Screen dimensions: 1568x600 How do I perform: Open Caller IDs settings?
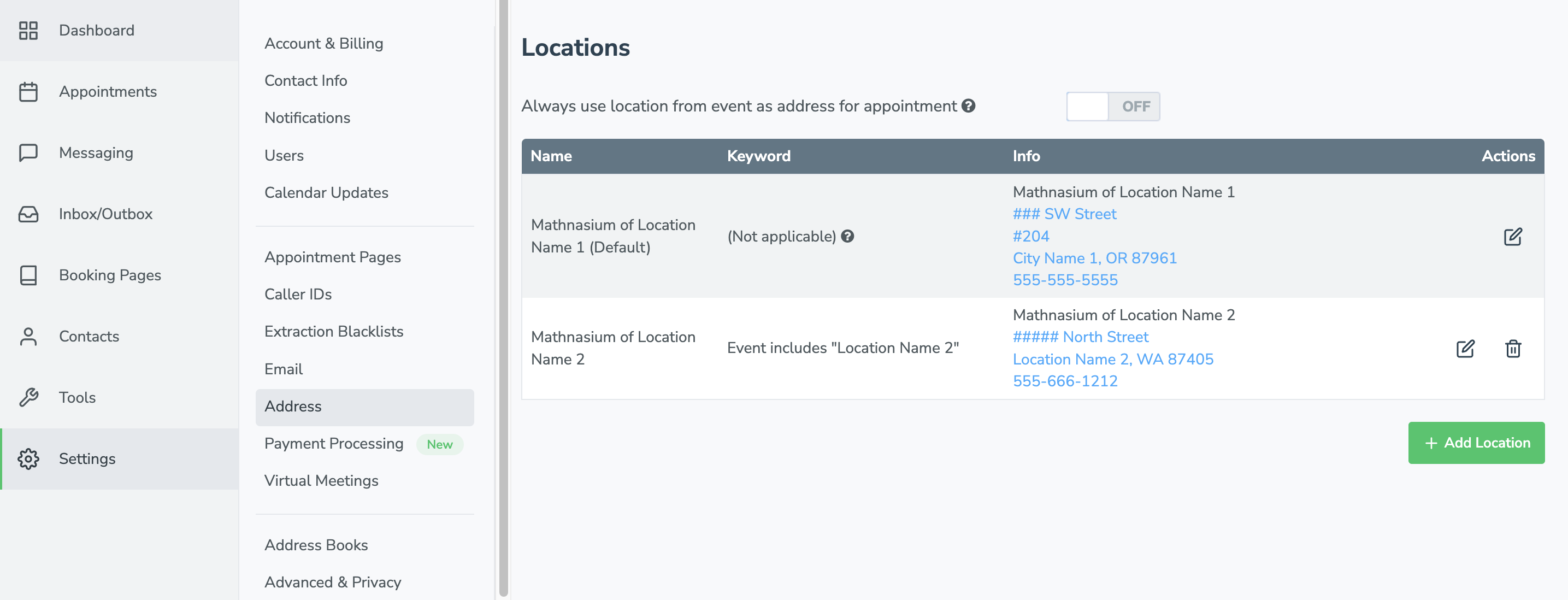point(298,294)
